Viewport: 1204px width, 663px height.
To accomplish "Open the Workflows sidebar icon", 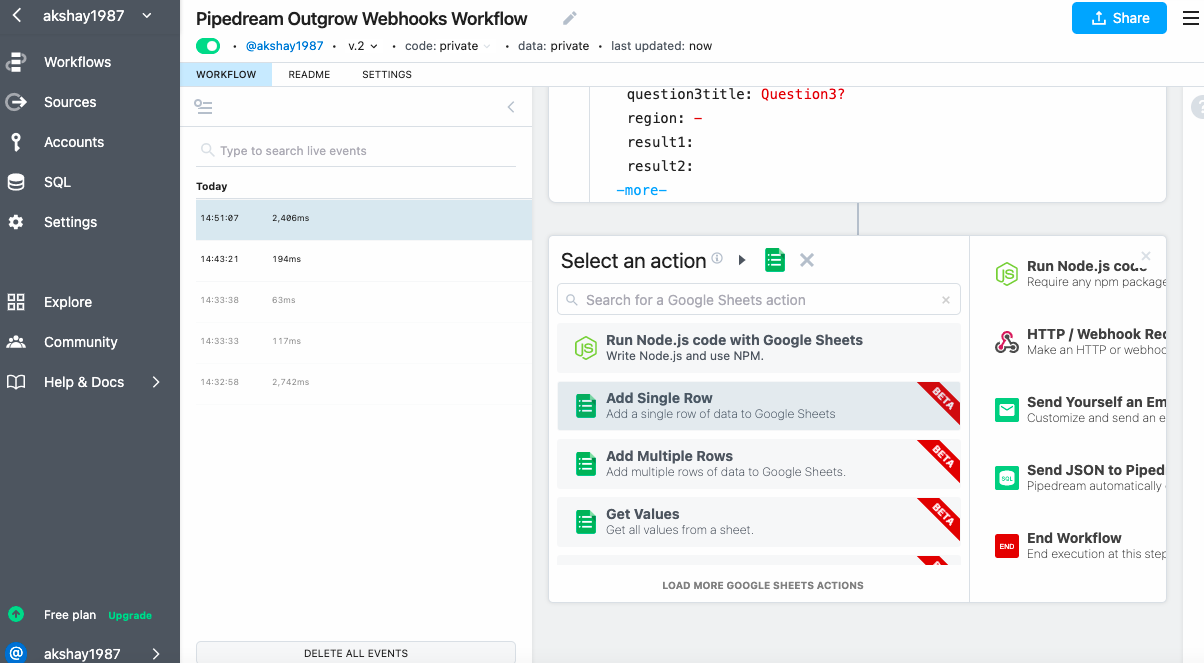I will coord(16,62).
